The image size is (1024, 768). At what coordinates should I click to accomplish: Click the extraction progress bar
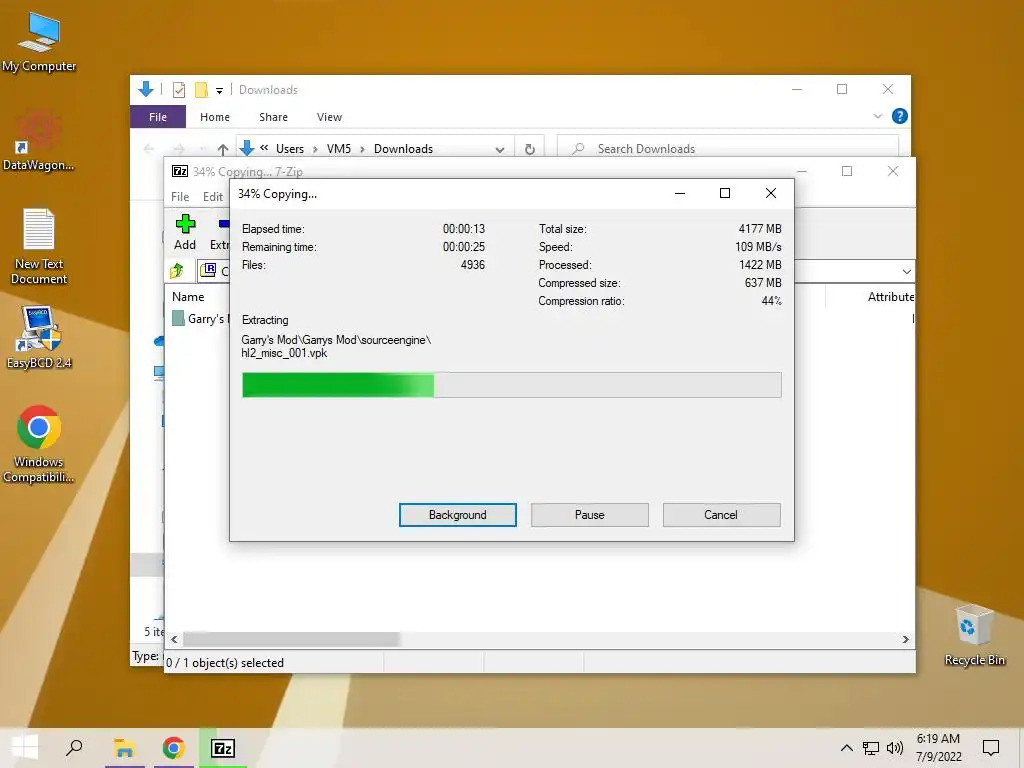point(511,385)
